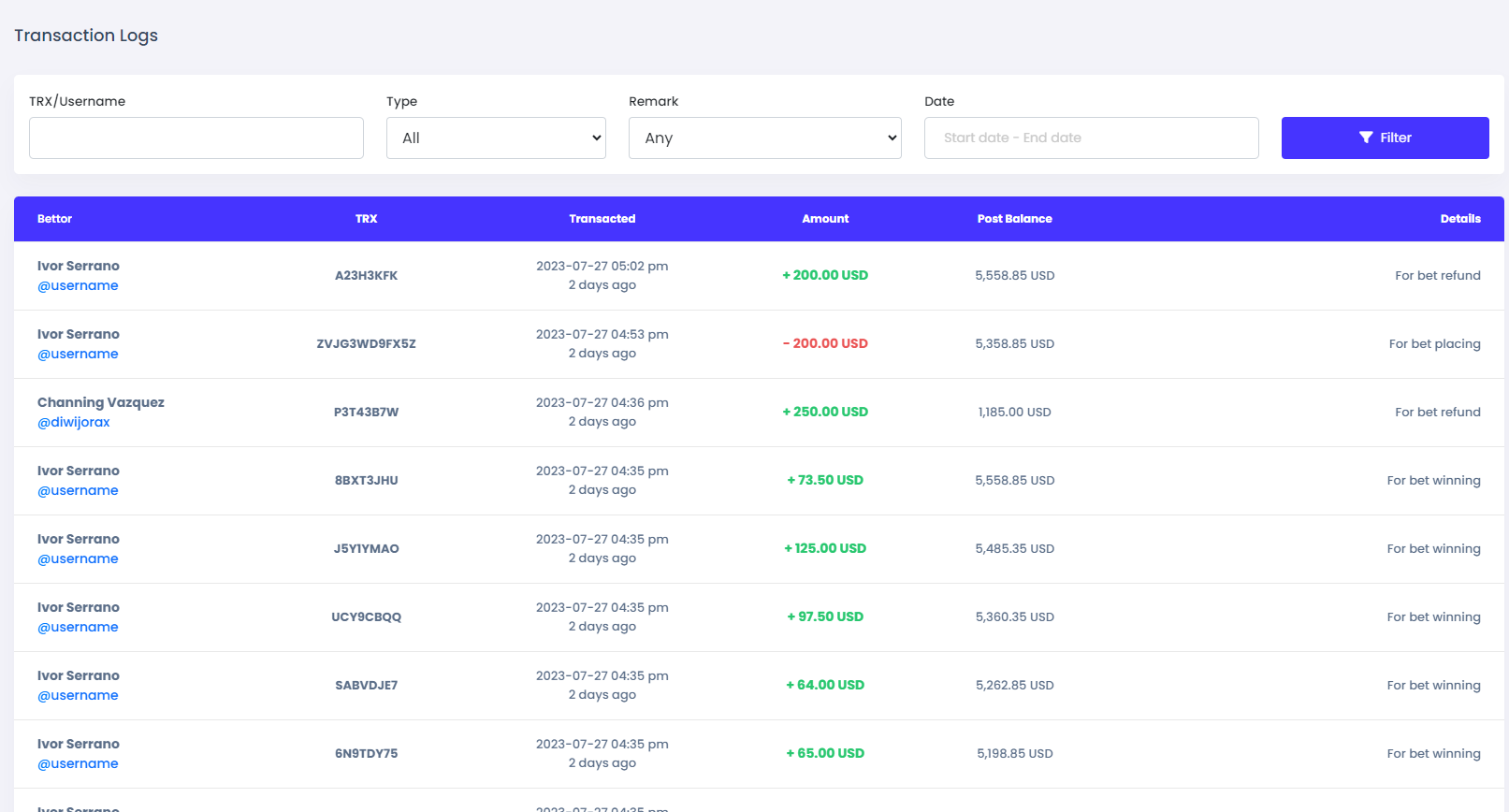1509x812 pixels.
Task: Select the Transacted column header
Action: point(602,219)
